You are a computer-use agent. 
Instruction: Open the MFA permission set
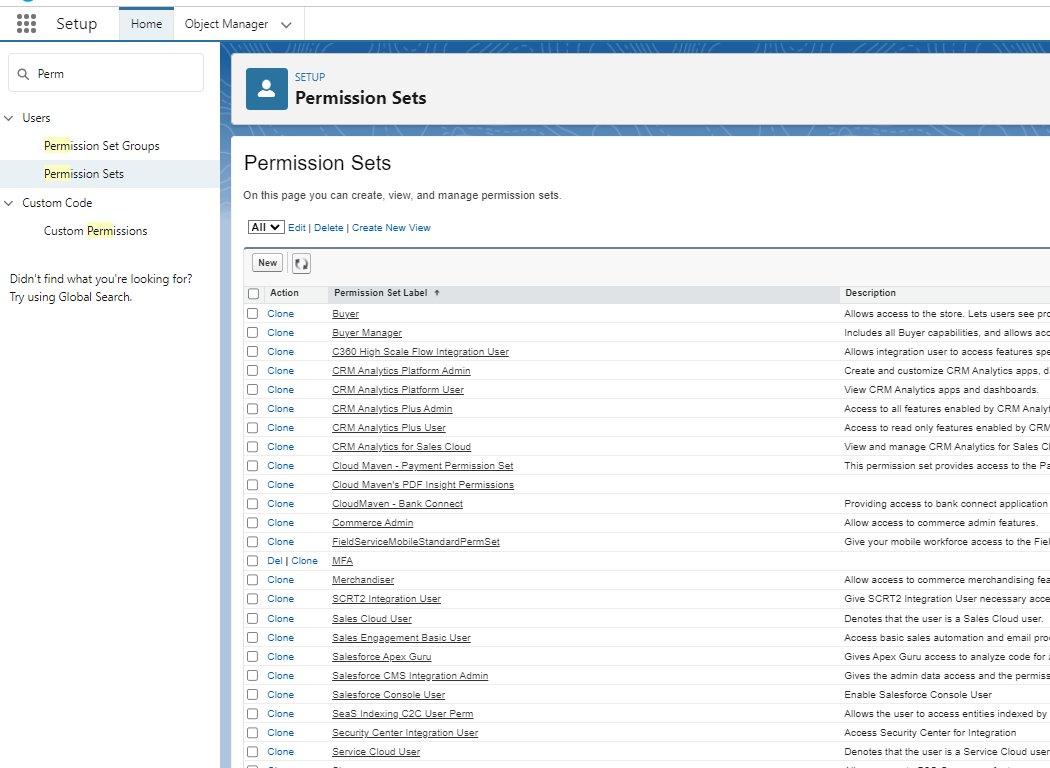click(342, 561)
